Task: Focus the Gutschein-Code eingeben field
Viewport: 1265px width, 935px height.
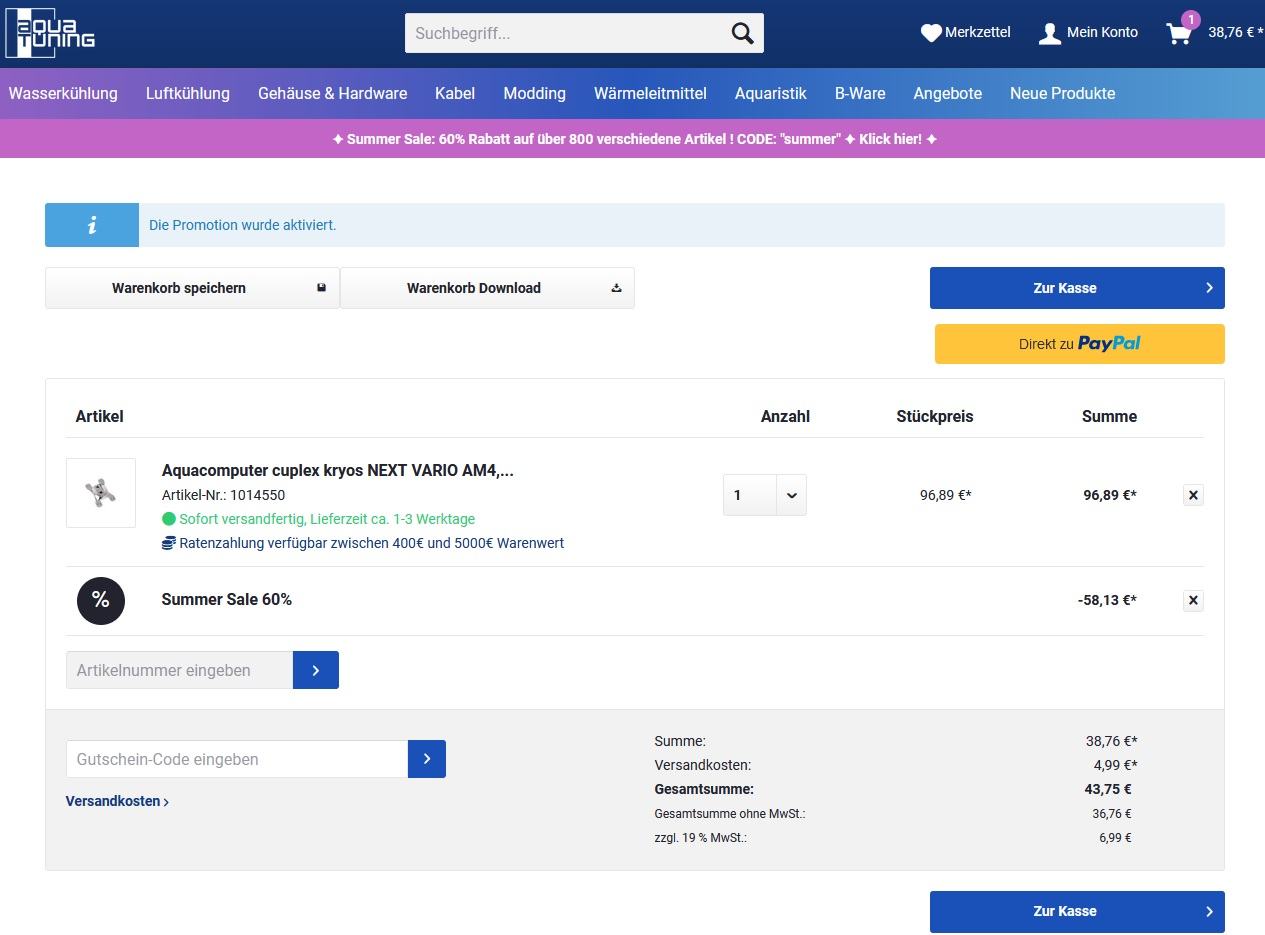Action: [x=237, y=759]
